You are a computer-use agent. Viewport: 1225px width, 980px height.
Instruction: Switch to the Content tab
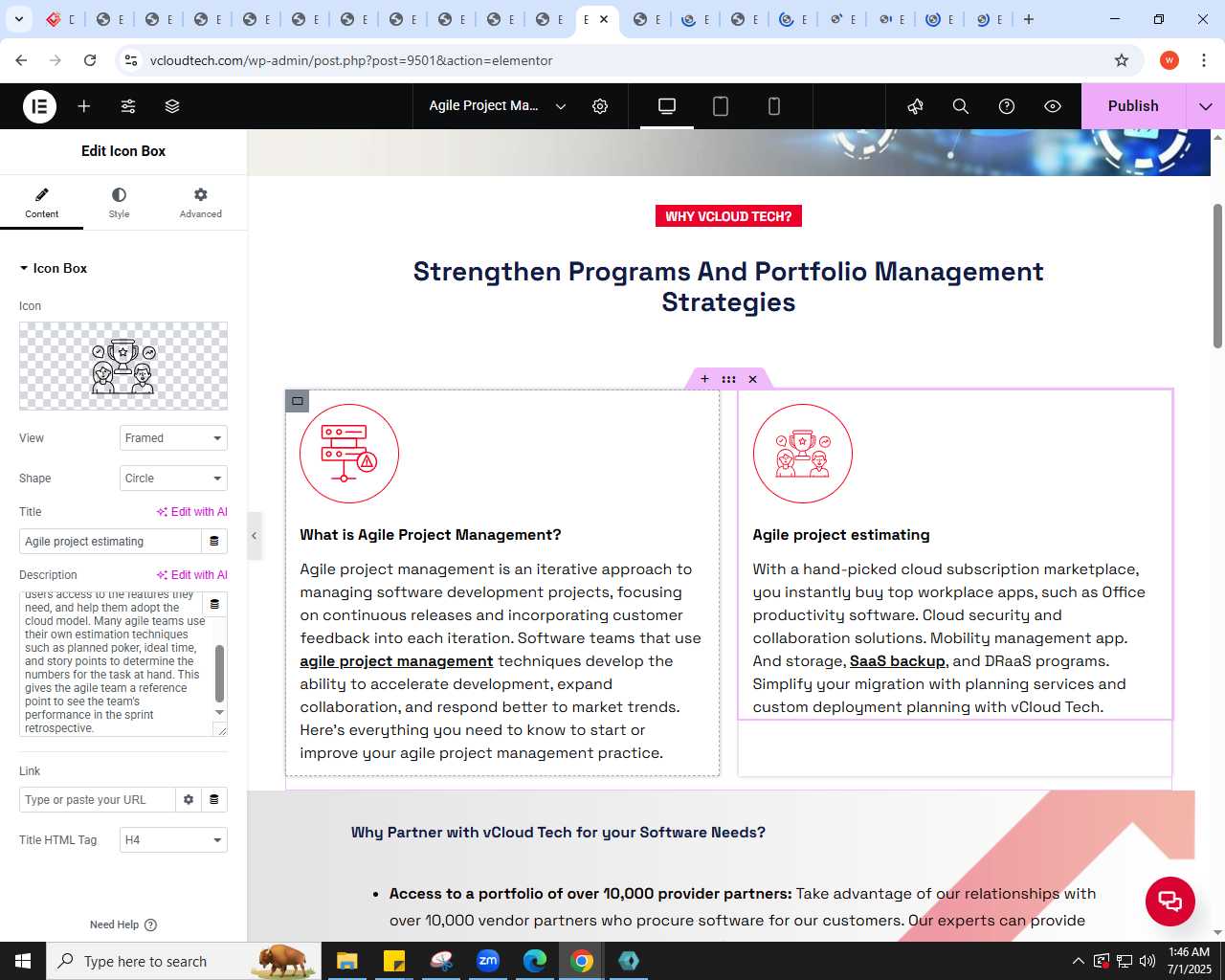pos(41,202)
